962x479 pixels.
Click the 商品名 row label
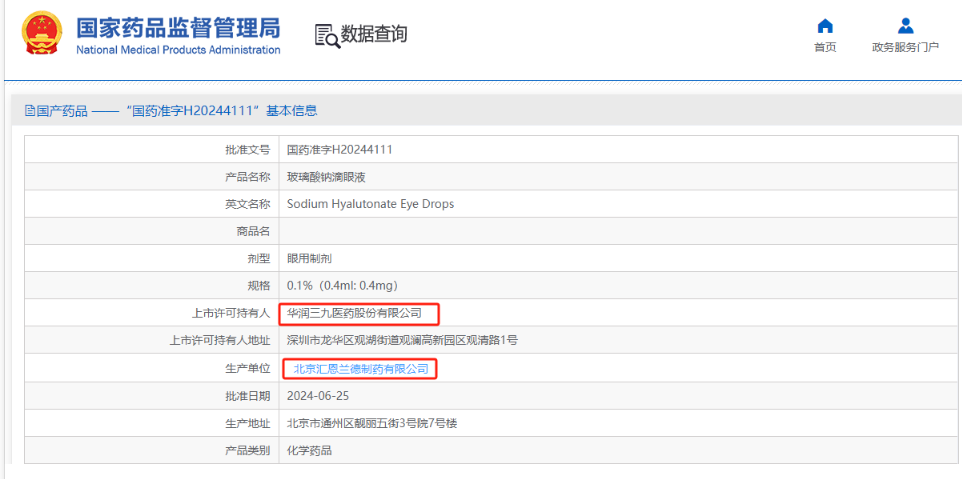click(253, 232)
